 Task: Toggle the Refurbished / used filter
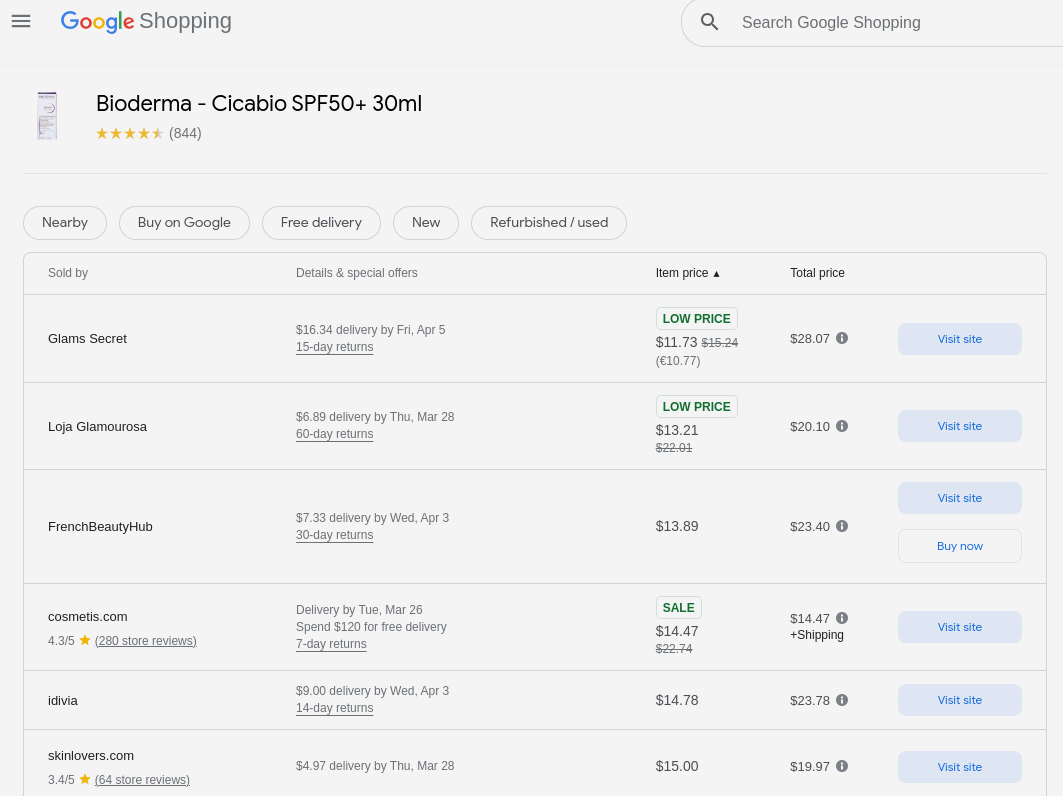click(549, 223)
